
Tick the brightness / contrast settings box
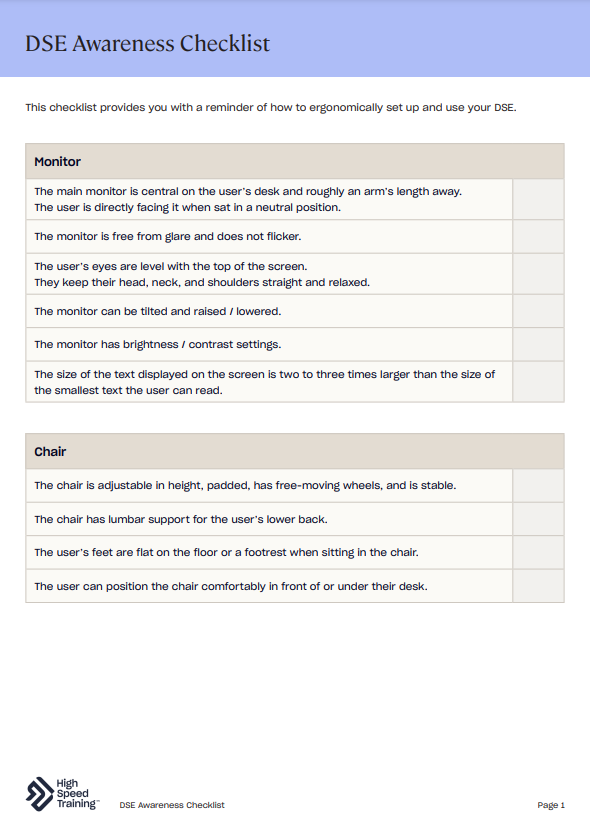click(x=538, y=344)
